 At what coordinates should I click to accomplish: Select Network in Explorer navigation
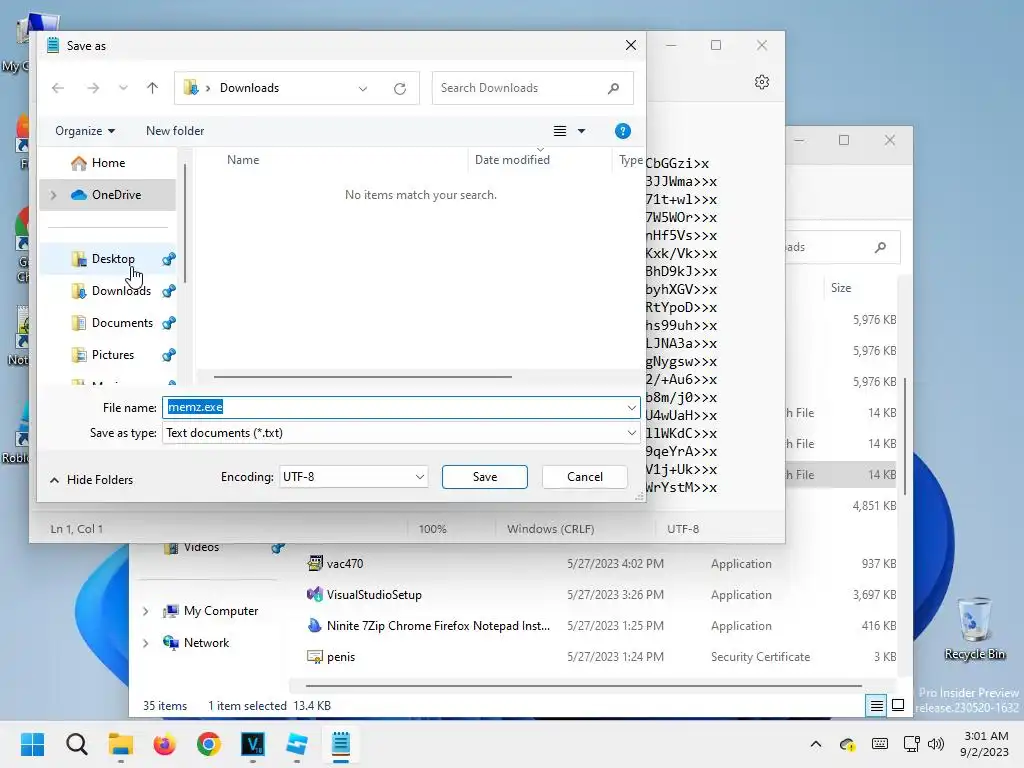coord(206,643)
